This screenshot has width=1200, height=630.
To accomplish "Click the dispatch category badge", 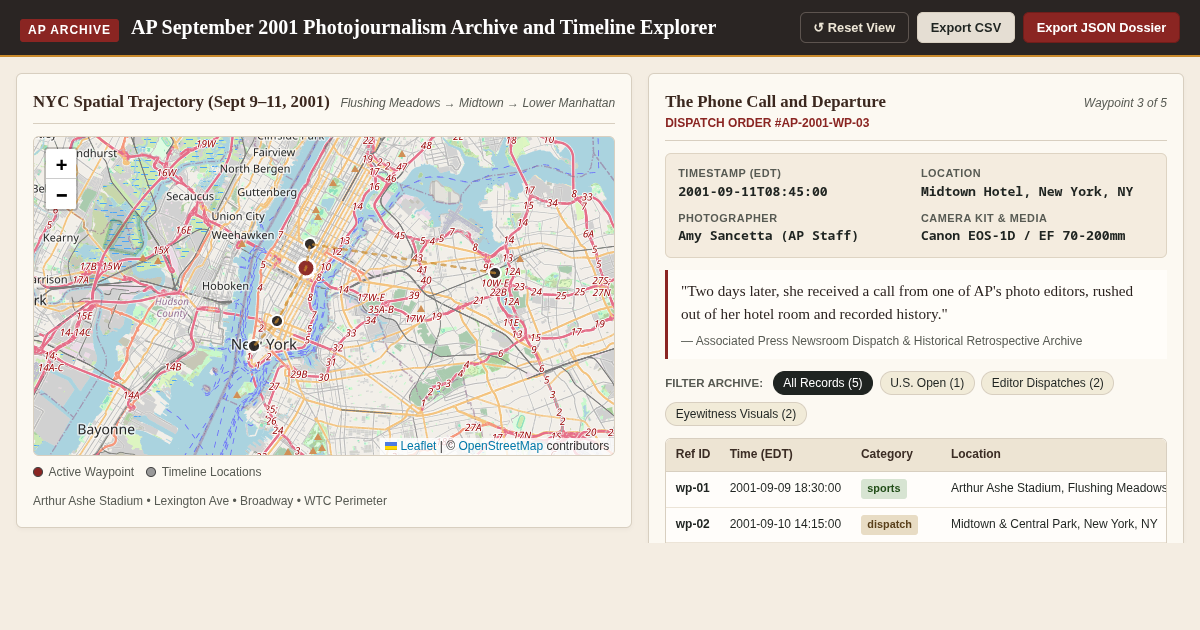I will [889, 525].
